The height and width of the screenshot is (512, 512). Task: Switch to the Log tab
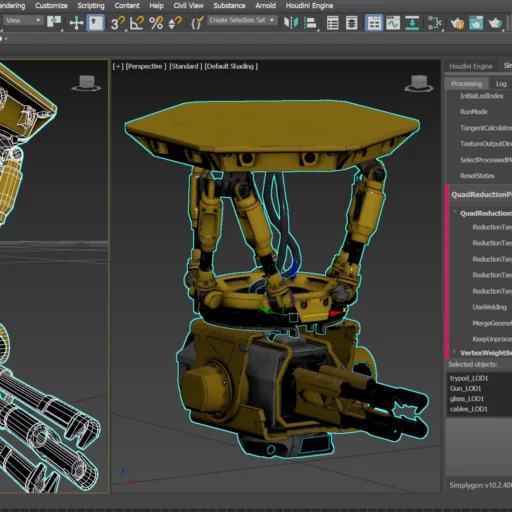(x=501, y=84)
